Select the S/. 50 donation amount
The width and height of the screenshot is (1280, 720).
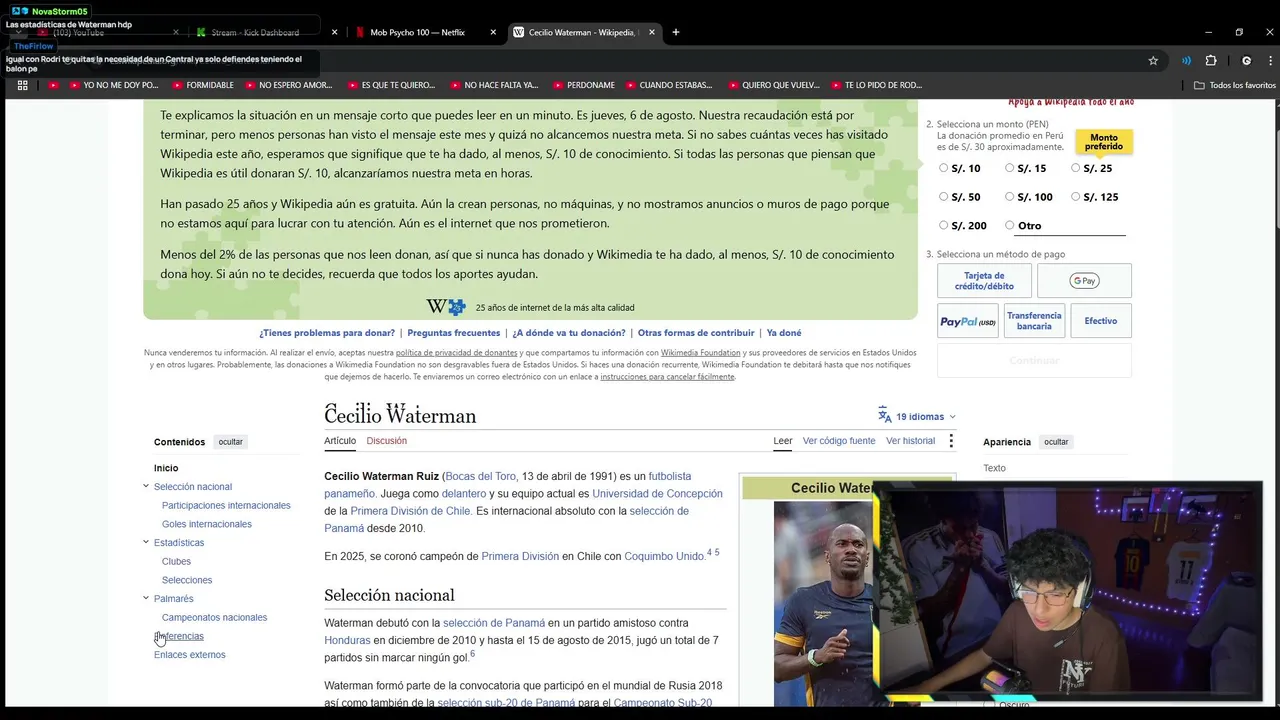pyautogui.click(x=943, y=197)
